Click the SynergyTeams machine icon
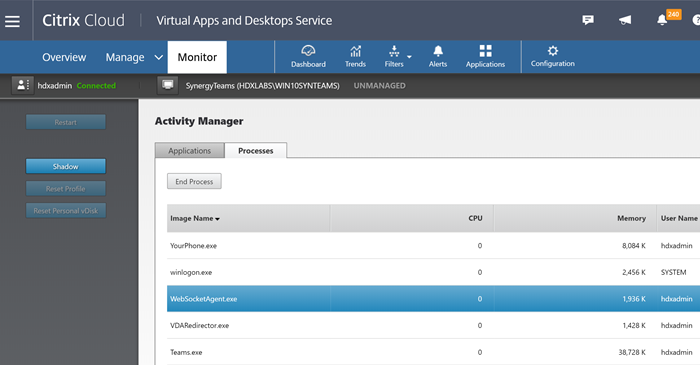 click(x=168, y=85)
